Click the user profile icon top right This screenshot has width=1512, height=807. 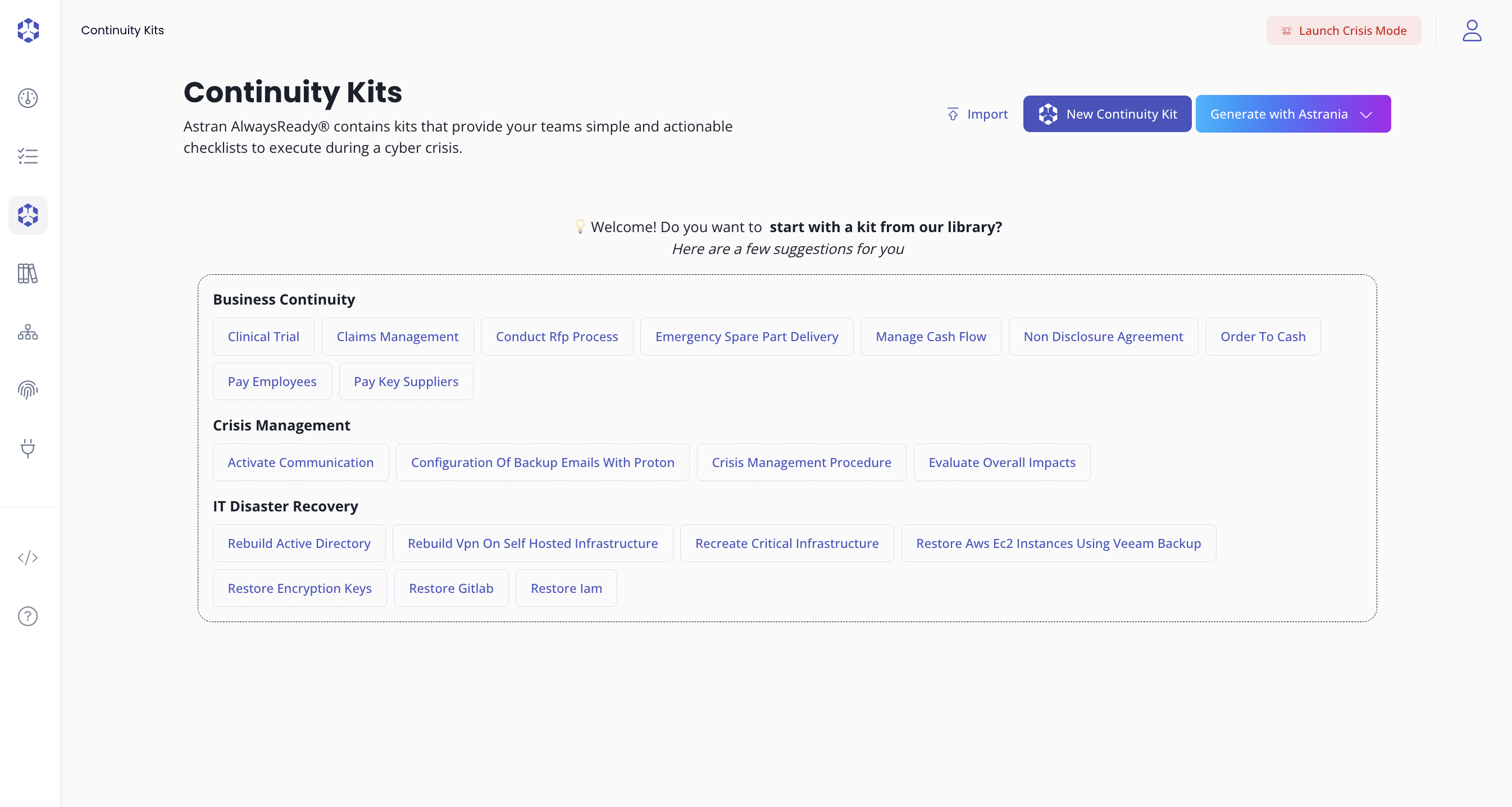pos(1472,30)
